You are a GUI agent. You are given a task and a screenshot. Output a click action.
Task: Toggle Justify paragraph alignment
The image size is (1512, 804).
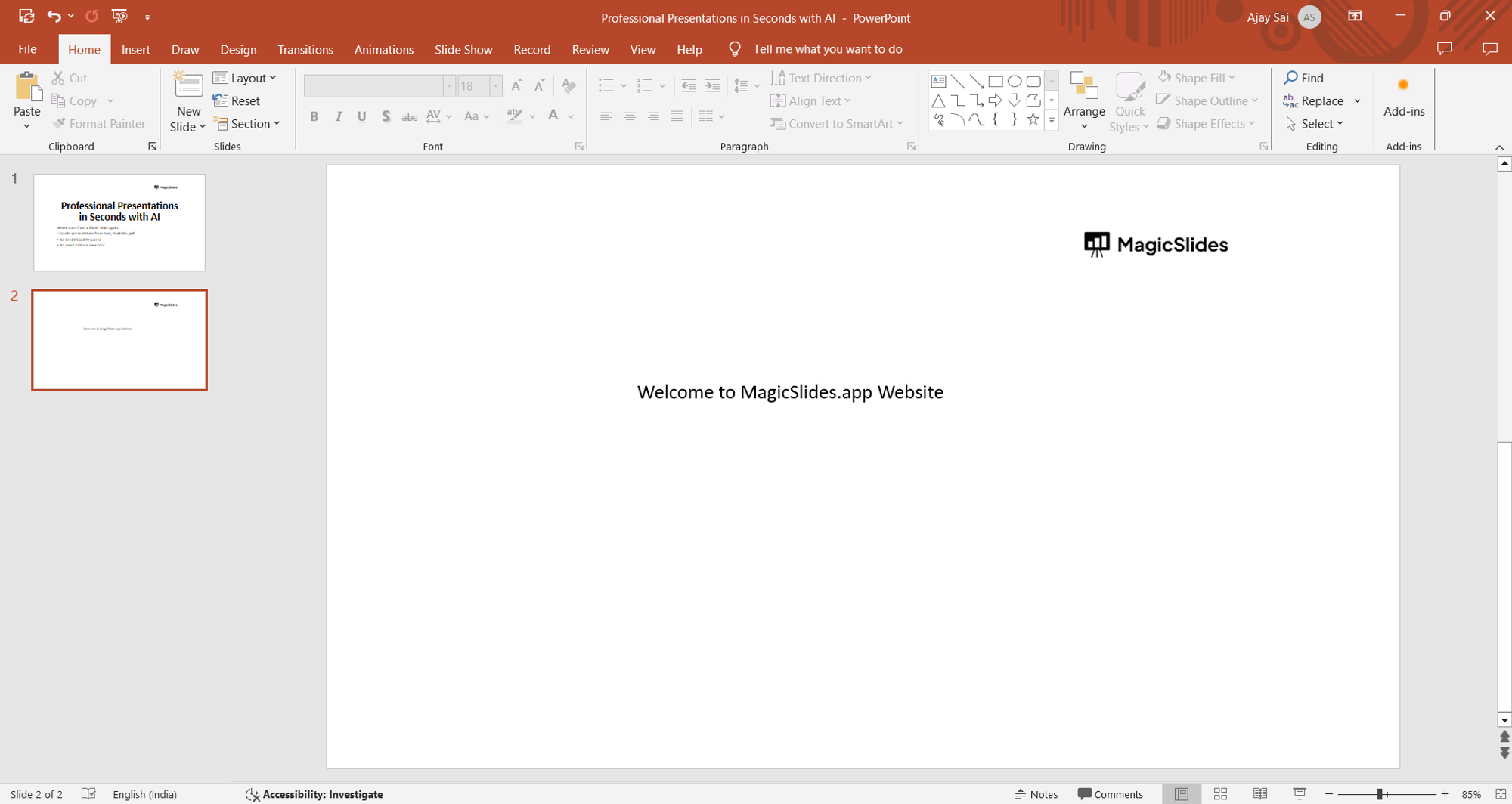click(677, 116)
